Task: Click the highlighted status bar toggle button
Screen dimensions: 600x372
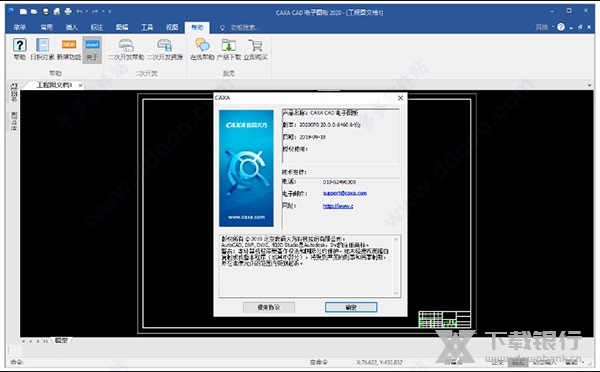Action: [x=517, y=362]
